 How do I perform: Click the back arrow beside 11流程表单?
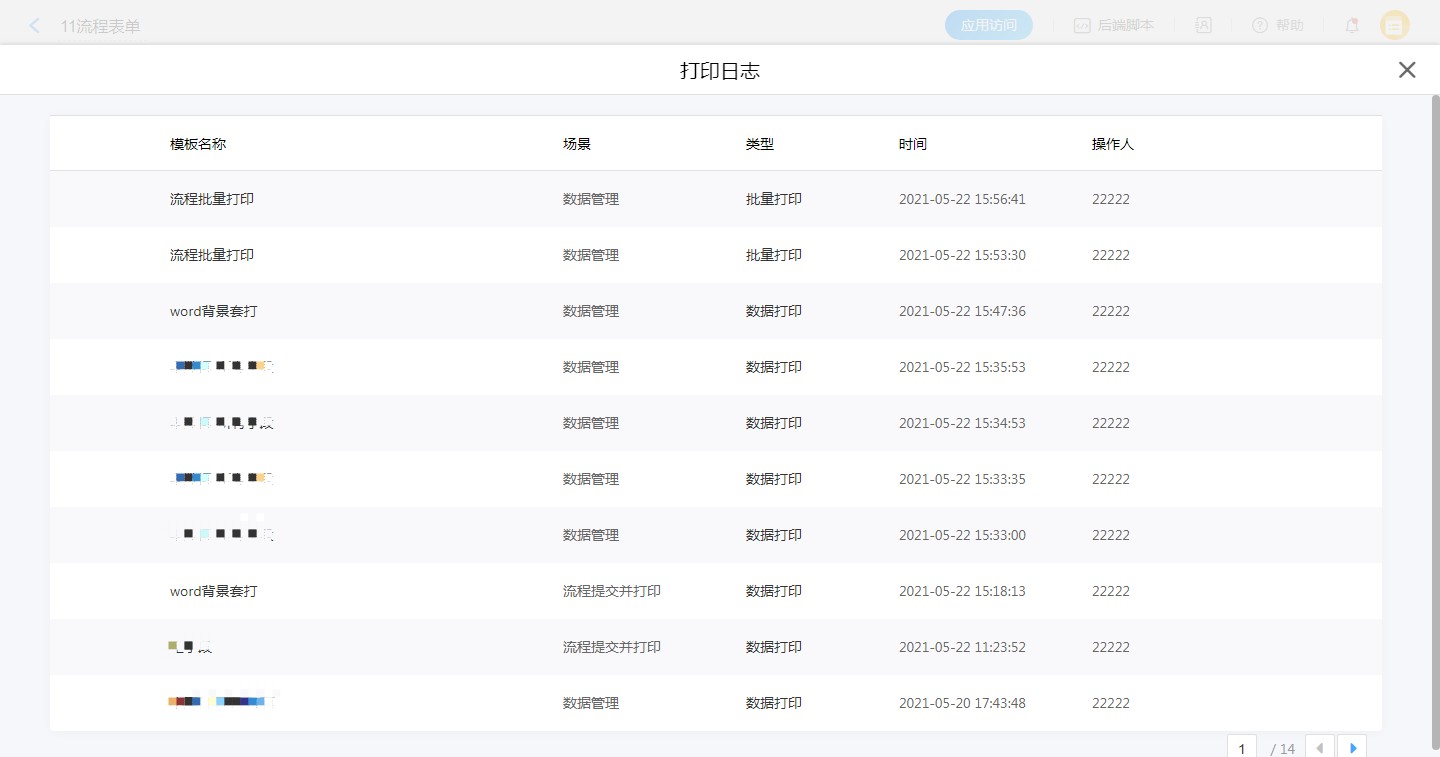click(x=35, y=26)
